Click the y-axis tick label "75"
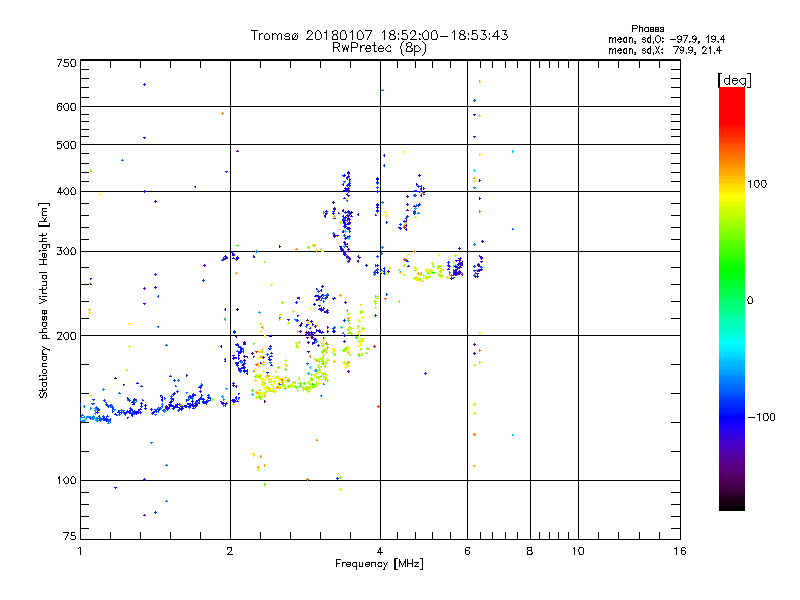 tap(70, 536)
